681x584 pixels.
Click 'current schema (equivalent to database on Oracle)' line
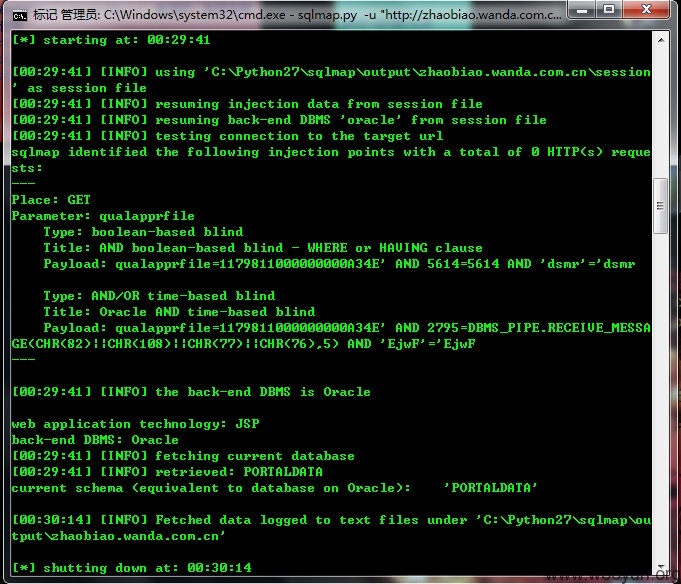click(274, 488)
